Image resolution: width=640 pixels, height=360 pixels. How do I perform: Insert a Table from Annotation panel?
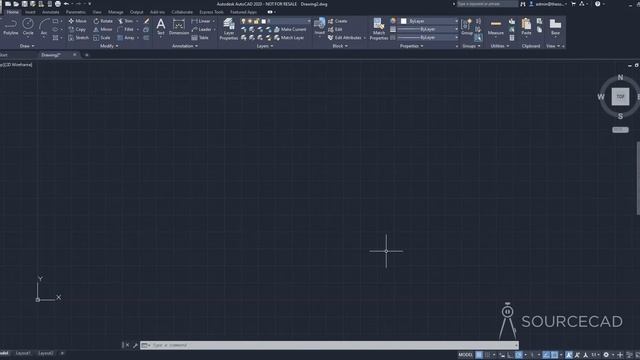point(200,38)
